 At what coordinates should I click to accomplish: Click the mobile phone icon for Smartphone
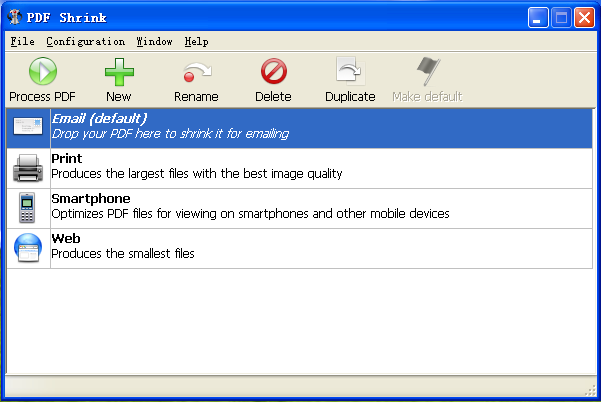pos(27,208)
